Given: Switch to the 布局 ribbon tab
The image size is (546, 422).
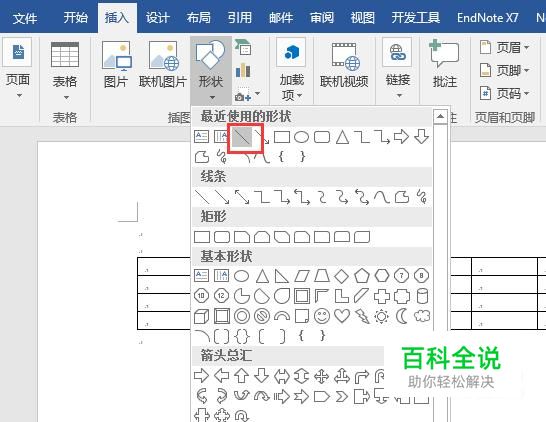Looking at the screenshot, I should tap(198, 18).
